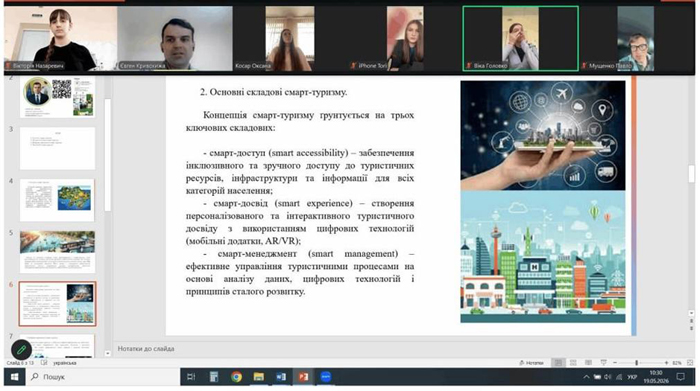Click the zoom out minus button
The width and height of the screenshot is (700, 391).
(615, 363)
